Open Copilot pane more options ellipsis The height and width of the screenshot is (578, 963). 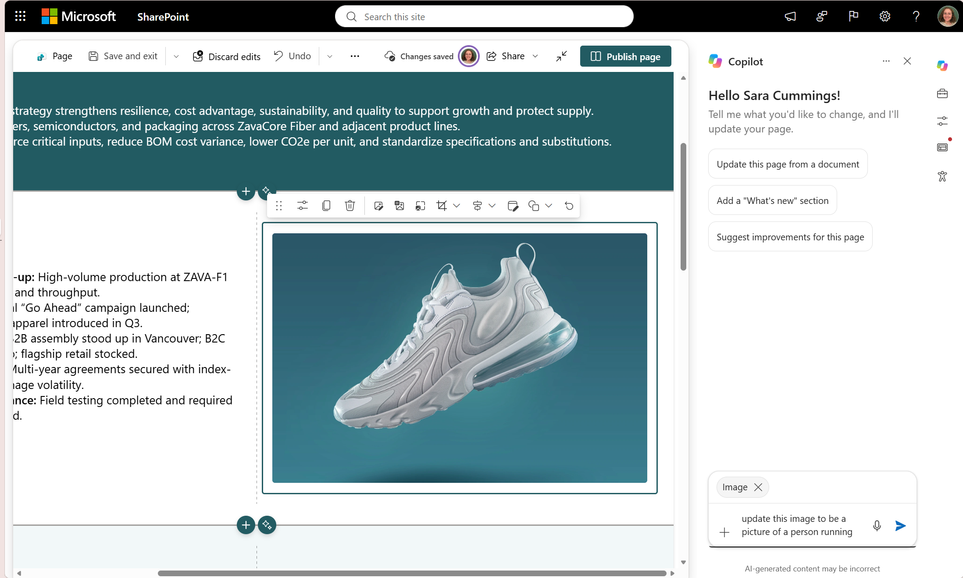click(x=886, y=61)
